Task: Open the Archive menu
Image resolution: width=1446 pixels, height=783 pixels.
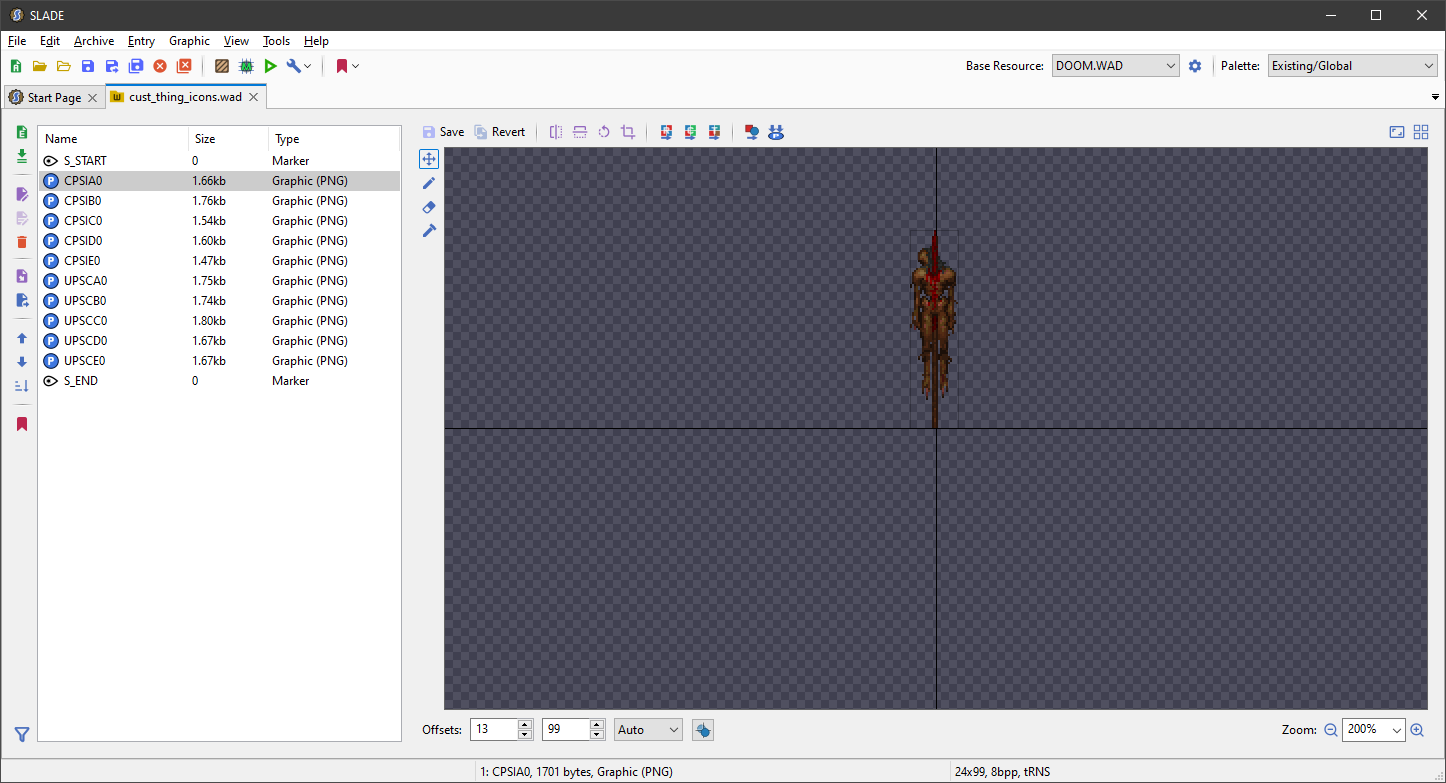Action: click(94, 41)
